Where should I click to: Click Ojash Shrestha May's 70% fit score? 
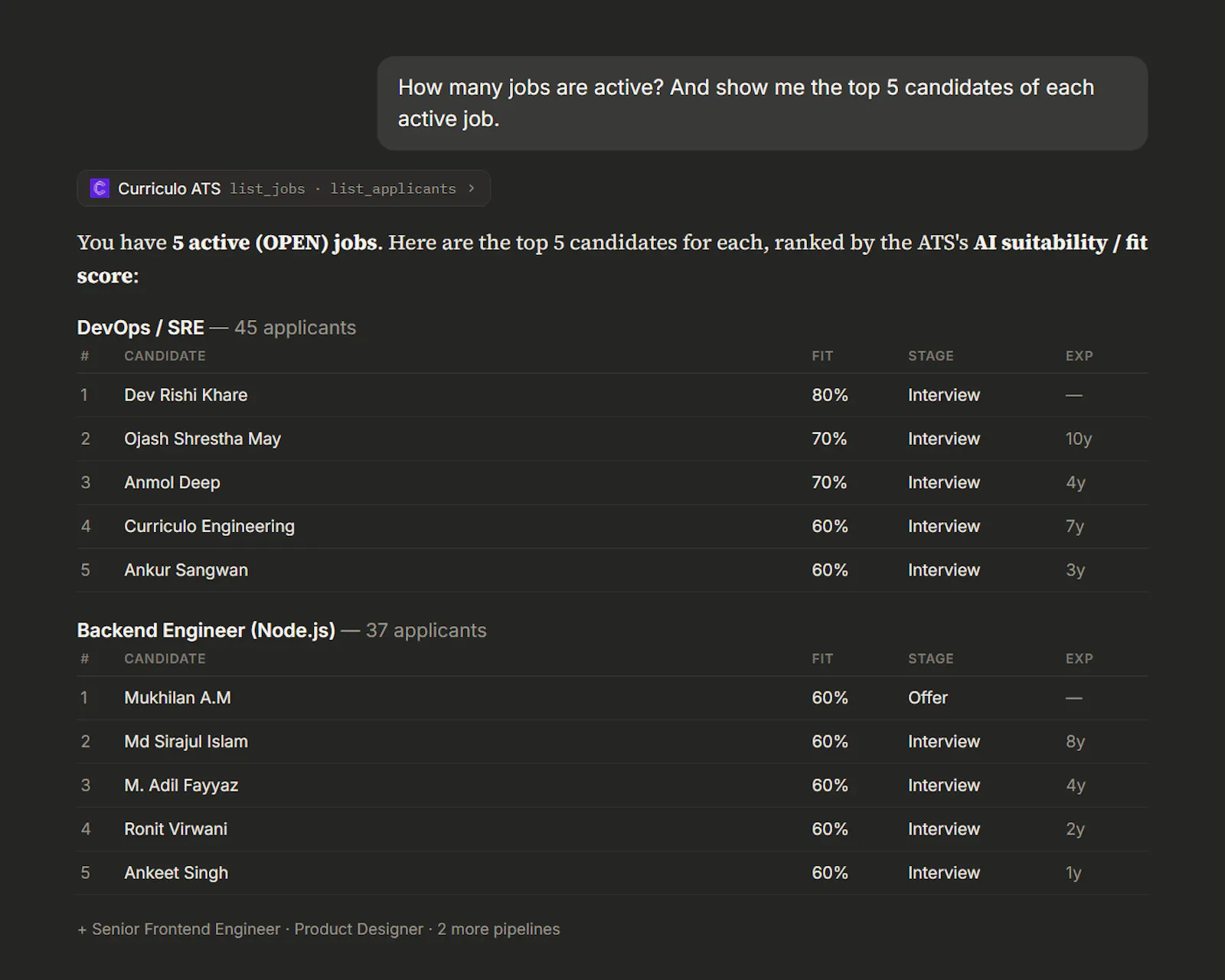pyautogui.click(x=829, y=439)
